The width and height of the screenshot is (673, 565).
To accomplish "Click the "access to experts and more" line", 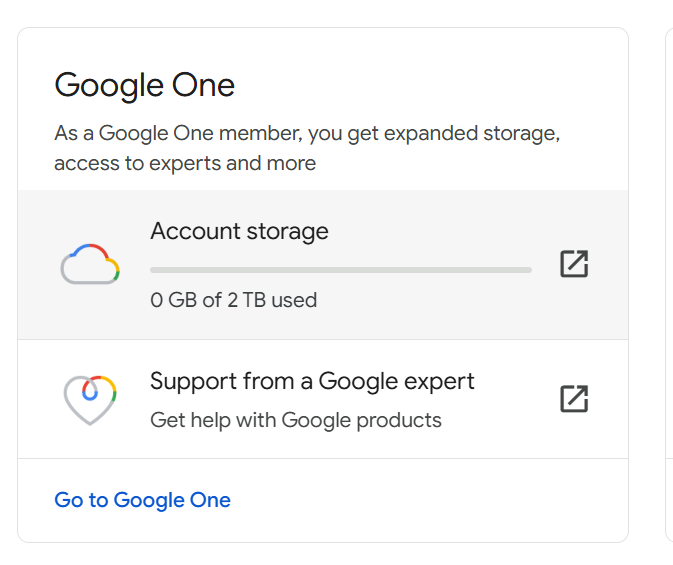I will [x=185, y=163].
